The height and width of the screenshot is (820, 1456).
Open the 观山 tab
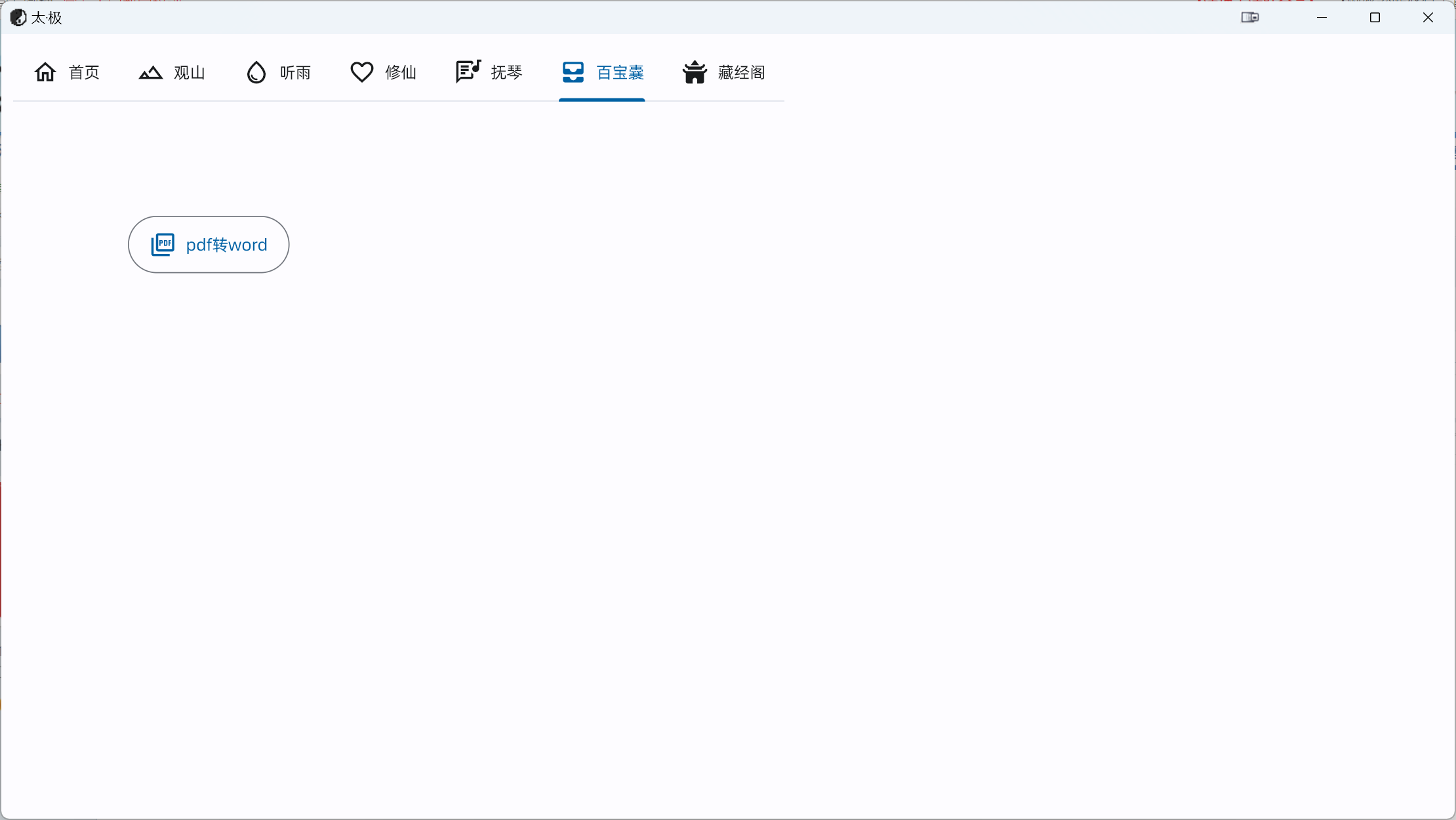tap(190, 73)
